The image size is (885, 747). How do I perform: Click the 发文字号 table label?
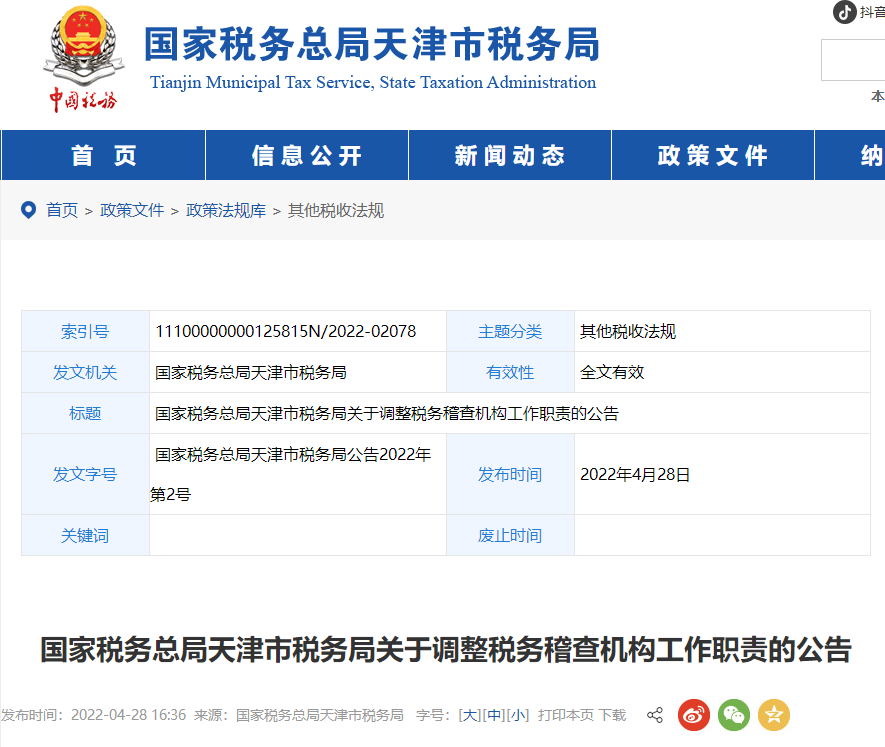coord(85,474)
